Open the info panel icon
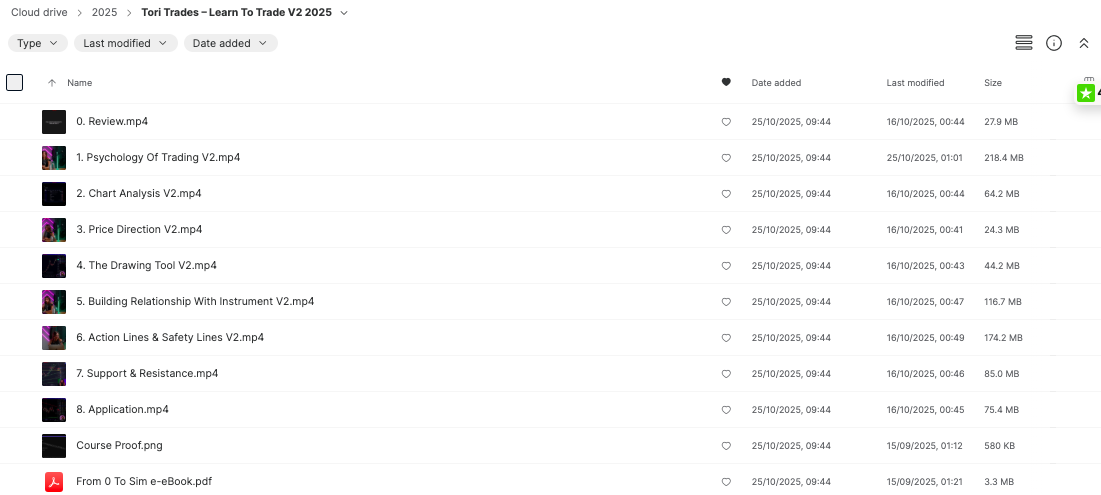 click(x=1053, y=43)
